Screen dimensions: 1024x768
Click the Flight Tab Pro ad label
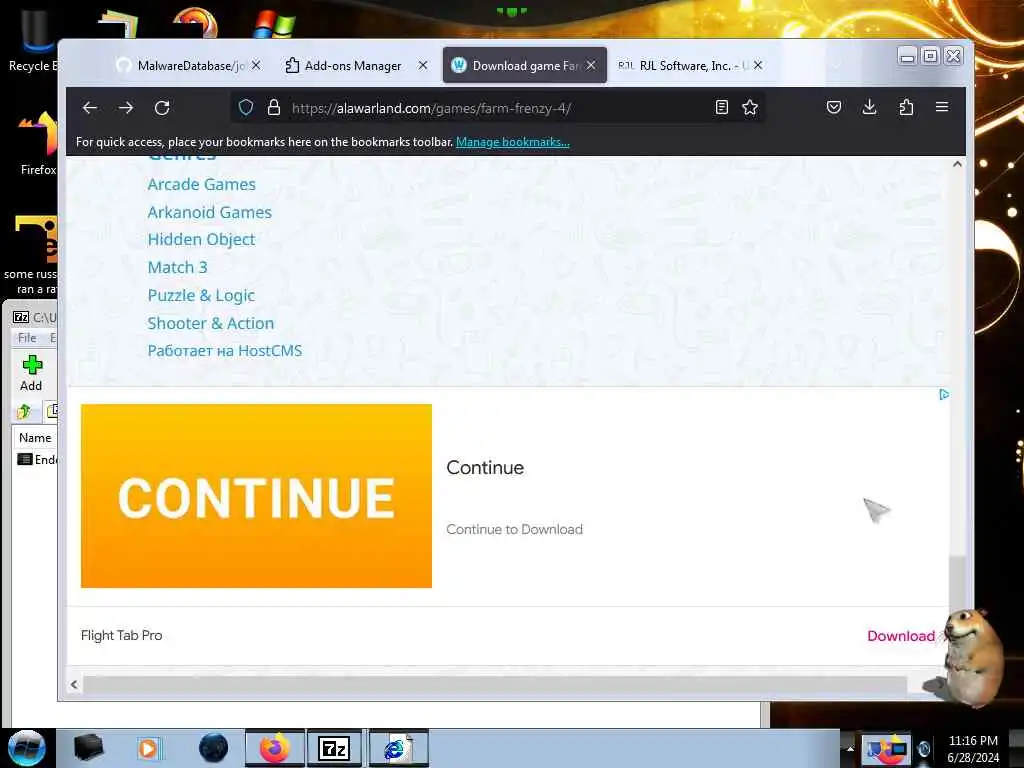click(x=121, y=635)
